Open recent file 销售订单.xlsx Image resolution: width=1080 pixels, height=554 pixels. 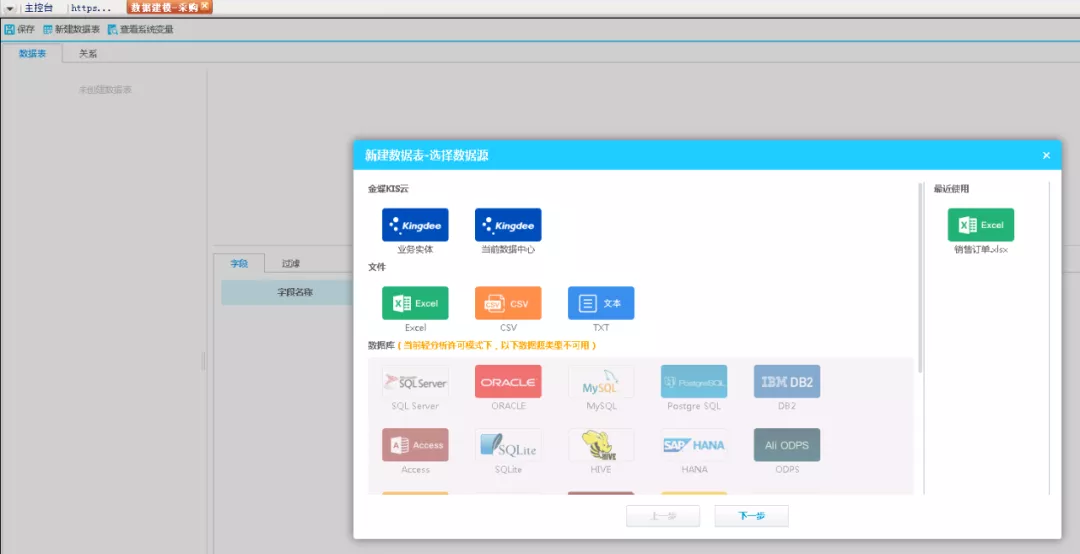981,225
